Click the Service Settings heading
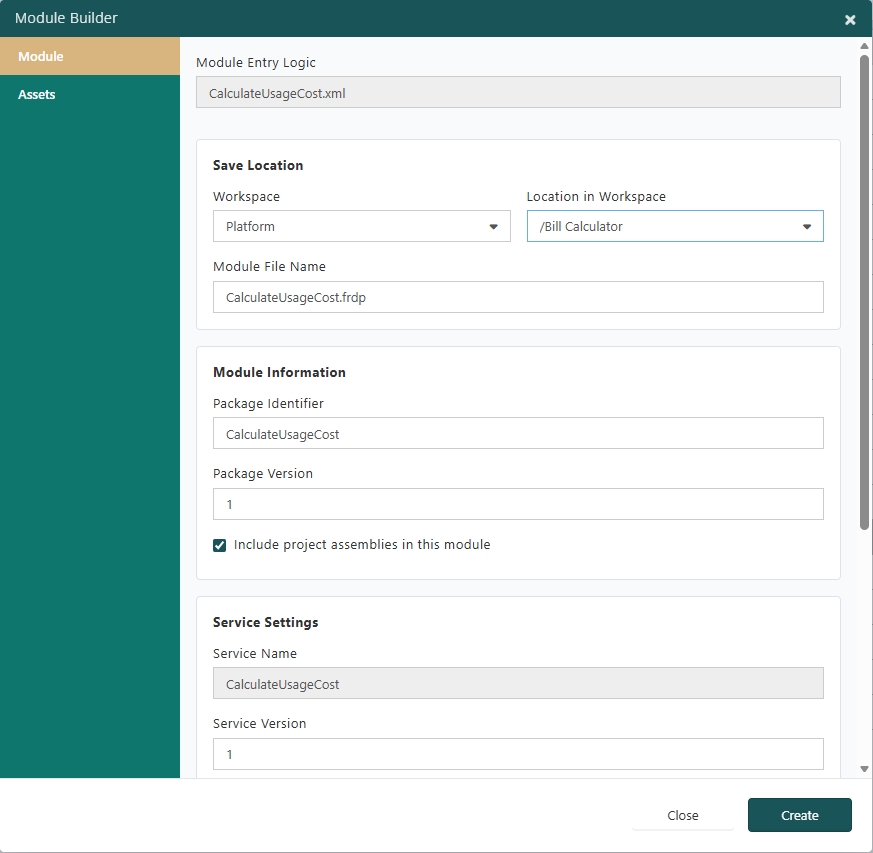 point(266,622)
